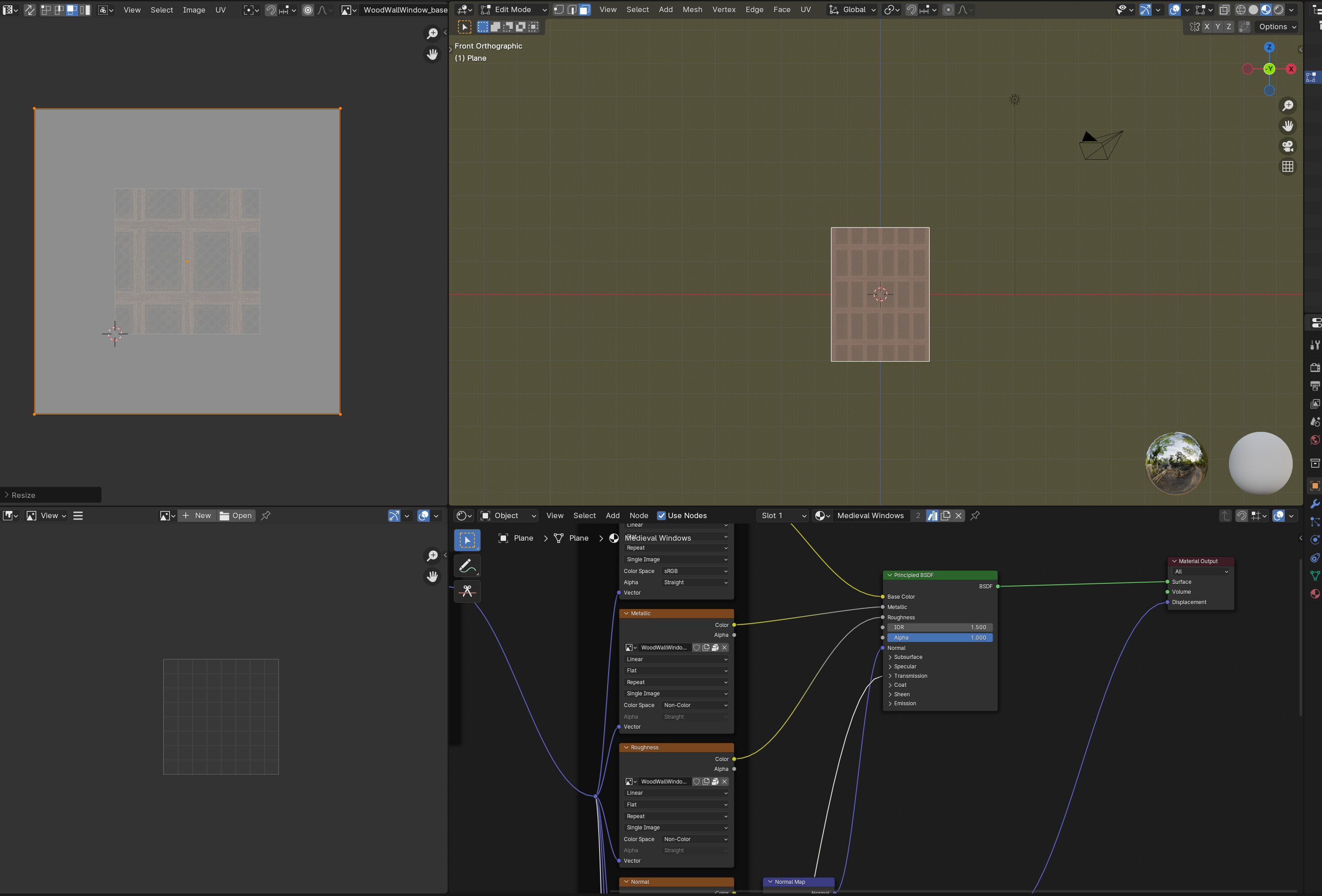Select the Links Cut tool in node editor
The width and height of the screenshot is (1322, 896).
tap(467, 591)
